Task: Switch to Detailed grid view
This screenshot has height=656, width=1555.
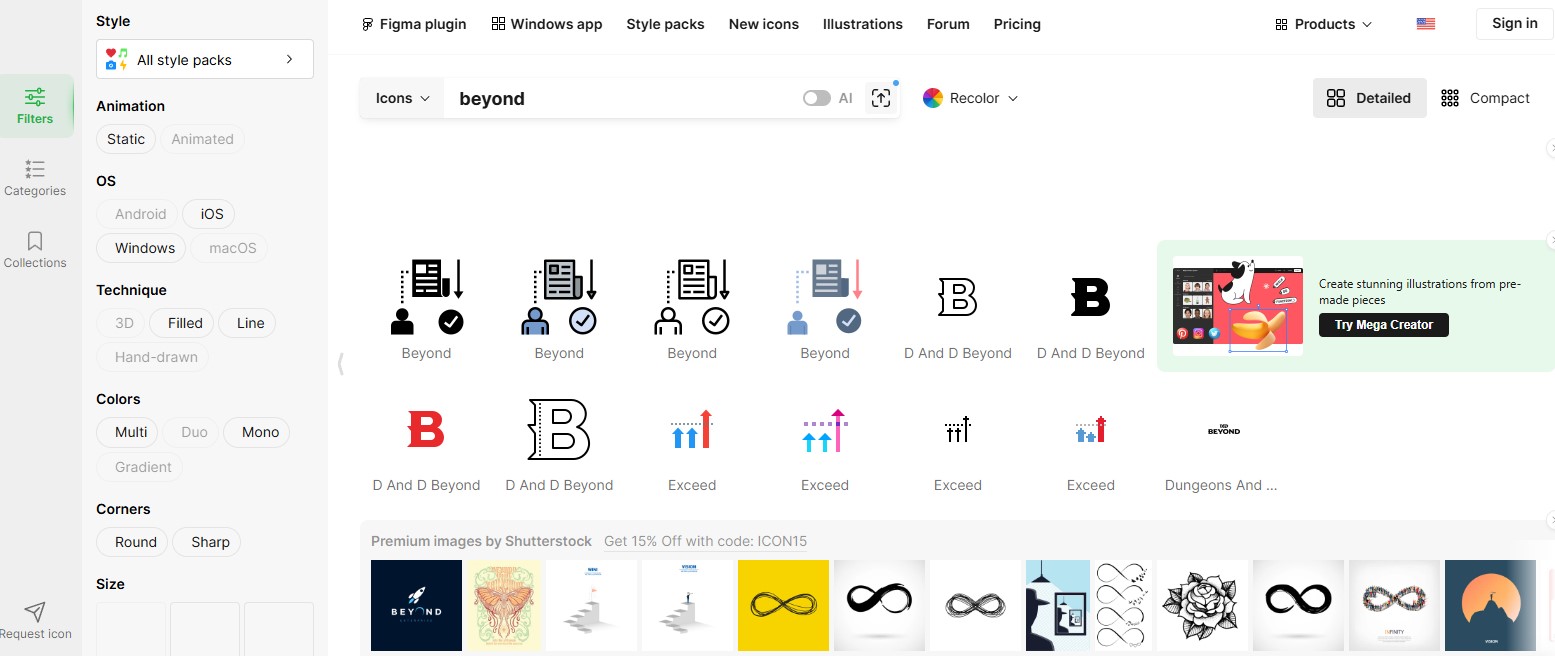Action: tap(1369, 97)
